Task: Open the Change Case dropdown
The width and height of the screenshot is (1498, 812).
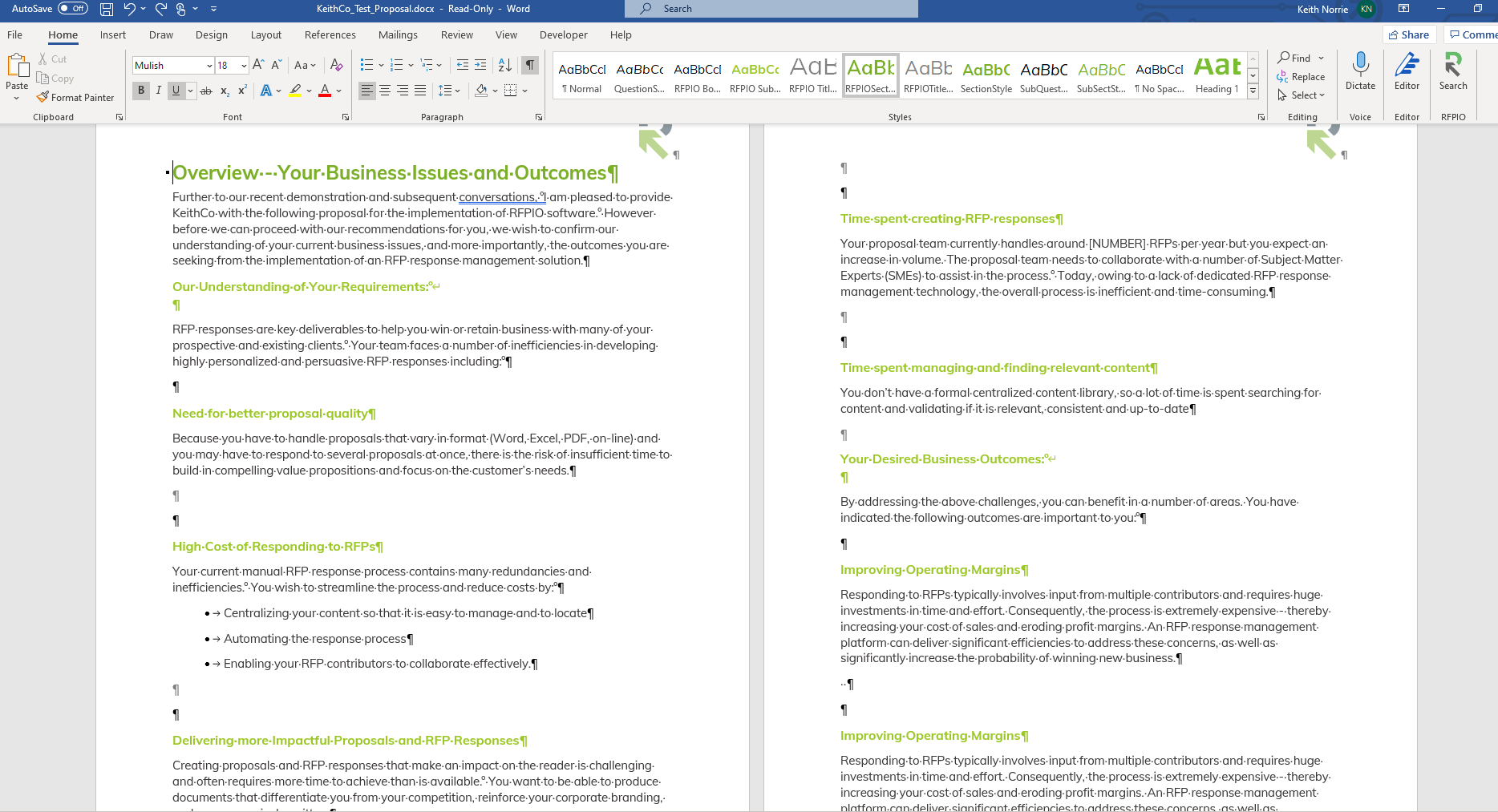Action: pos(305,65)
